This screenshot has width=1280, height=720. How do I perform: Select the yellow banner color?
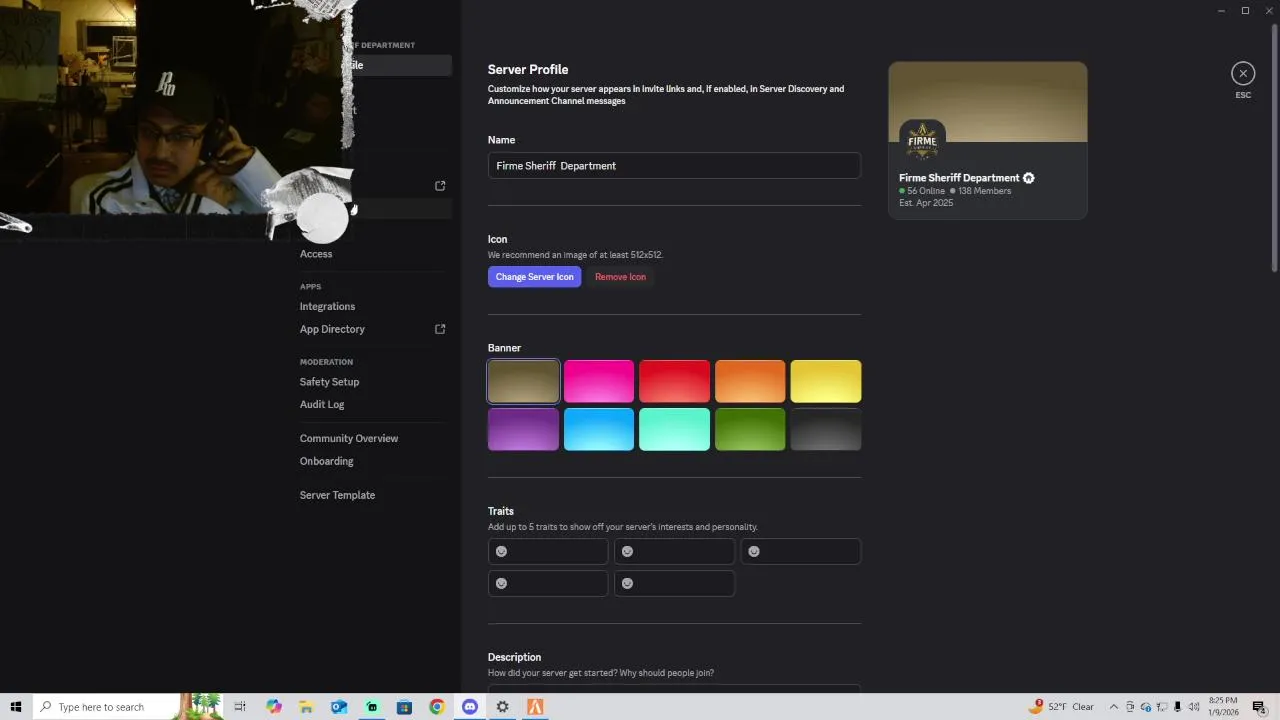[826, 381]
